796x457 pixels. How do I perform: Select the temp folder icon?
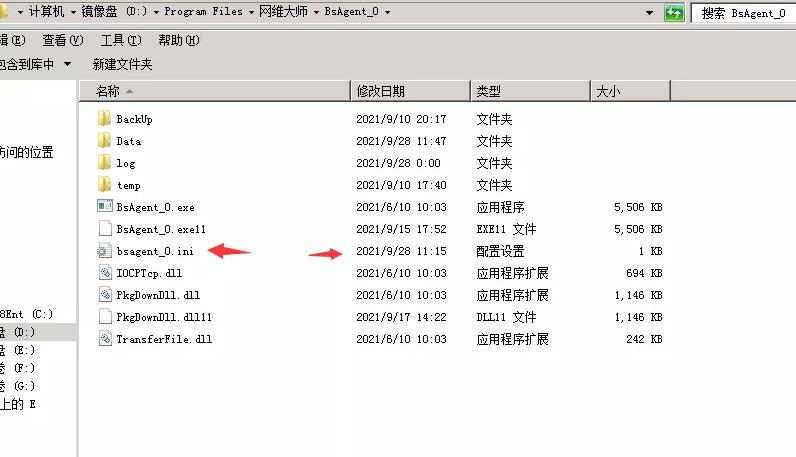(x=104, y=184)
